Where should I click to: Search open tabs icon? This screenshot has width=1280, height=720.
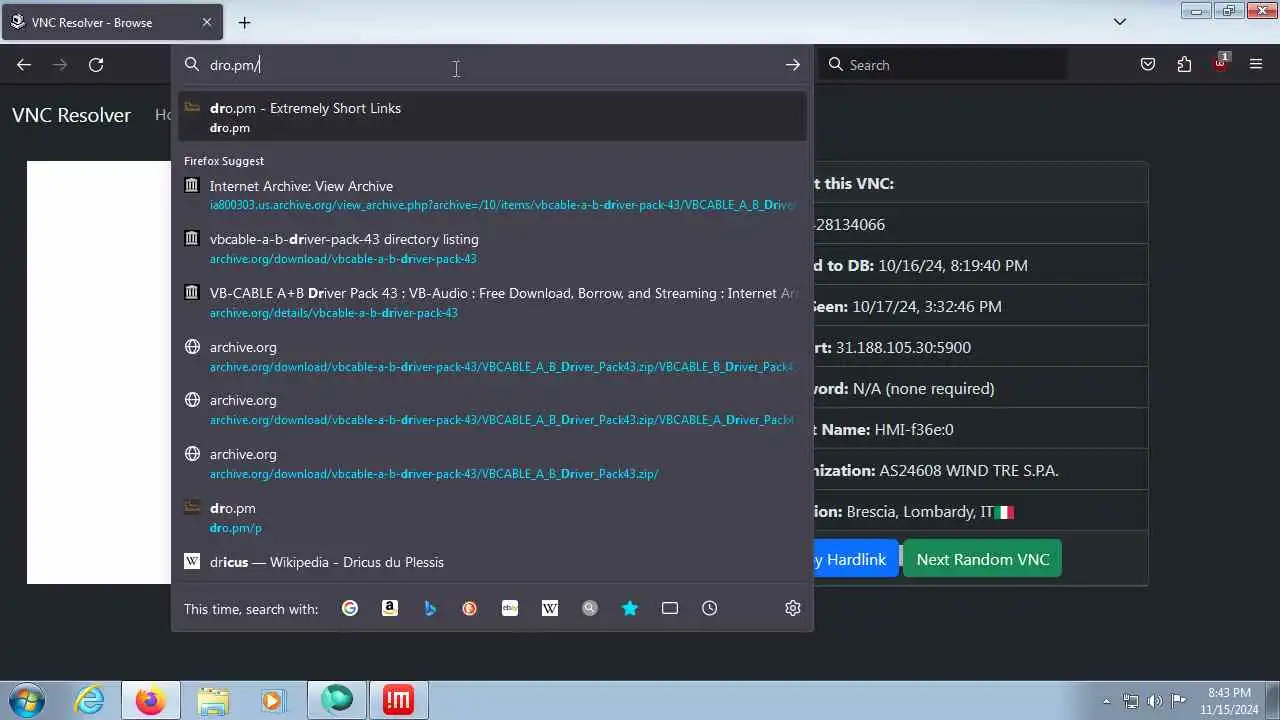tap(670, 608)
